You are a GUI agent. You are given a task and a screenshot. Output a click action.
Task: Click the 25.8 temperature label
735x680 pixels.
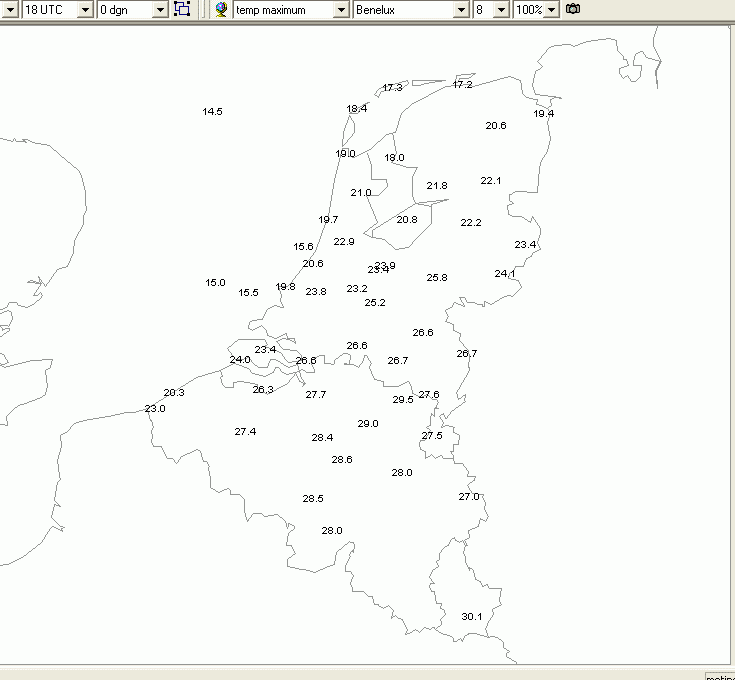click(x=437, y=277)
